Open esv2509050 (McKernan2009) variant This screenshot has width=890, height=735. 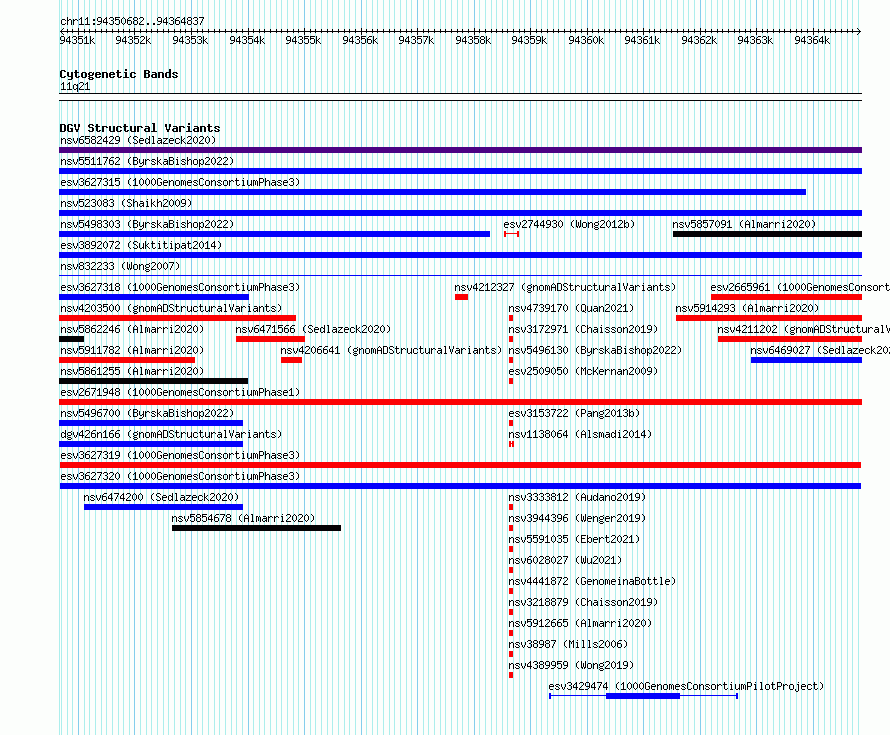pyautogui.click(x=583, y=371)
